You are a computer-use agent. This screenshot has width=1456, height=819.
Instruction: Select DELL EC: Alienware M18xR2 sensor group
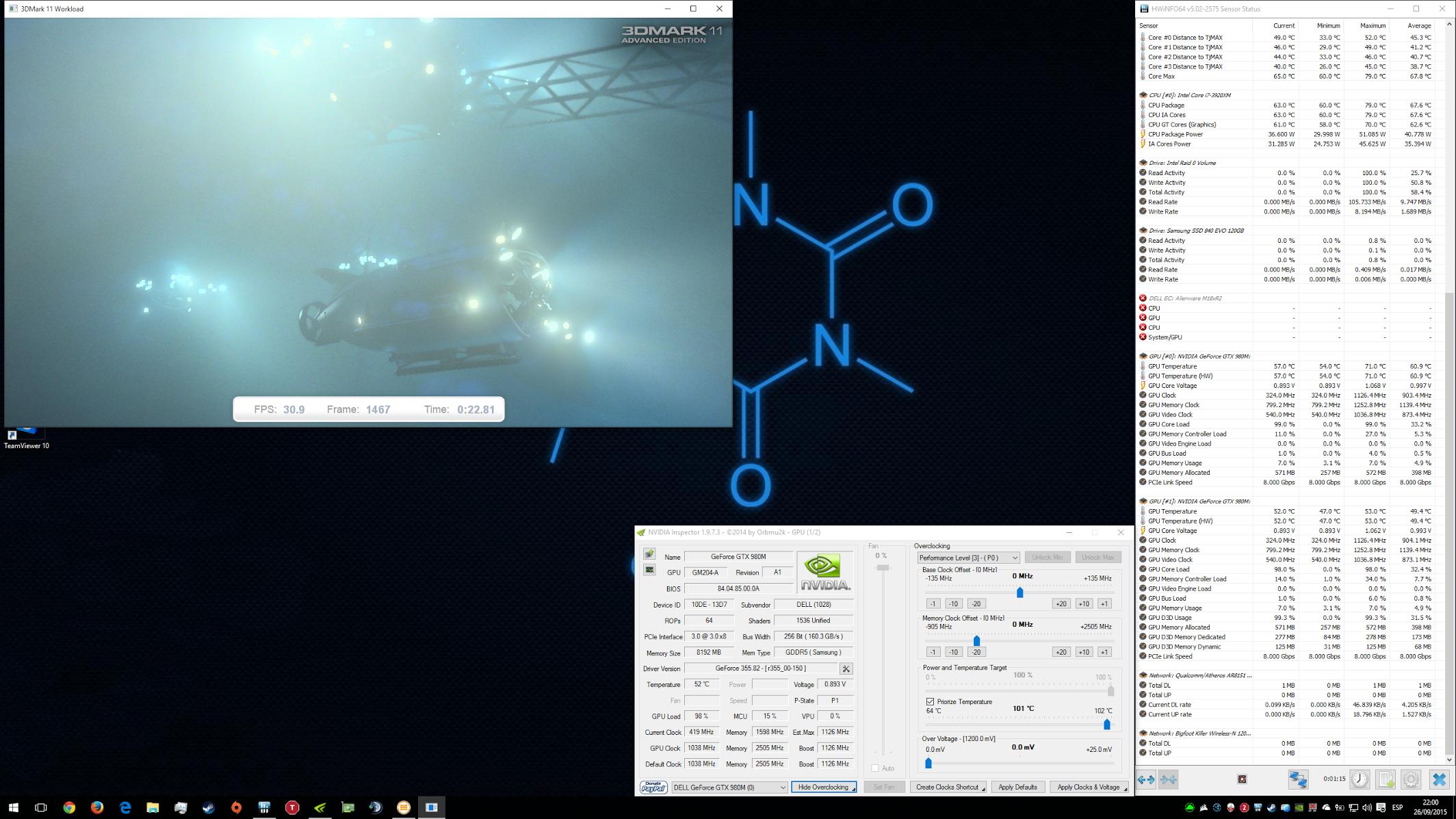[1185, 298]
